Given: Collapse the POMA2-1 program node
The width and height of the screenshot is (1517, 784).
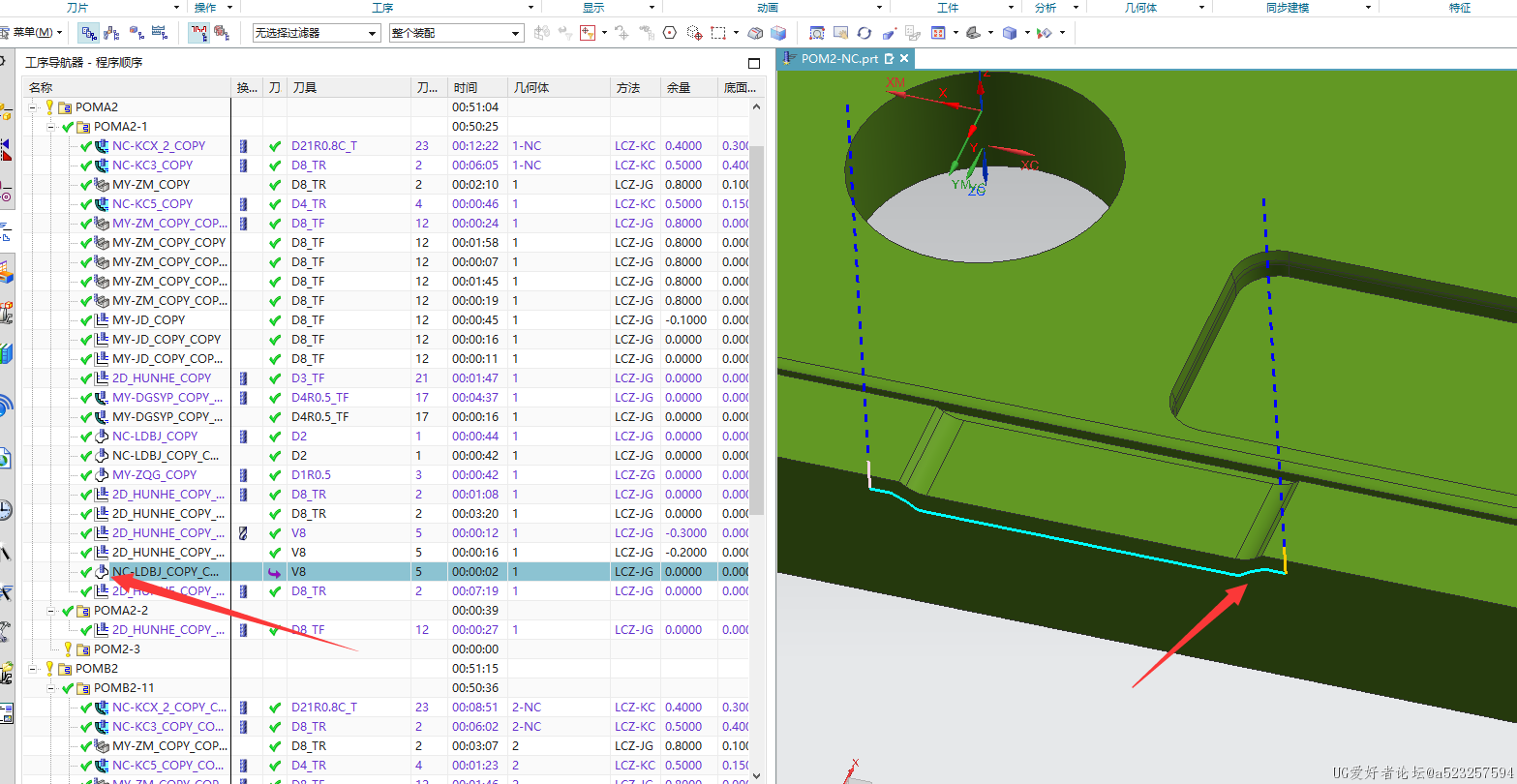Looking at the screenshot, I should click(x=50, y=127).
